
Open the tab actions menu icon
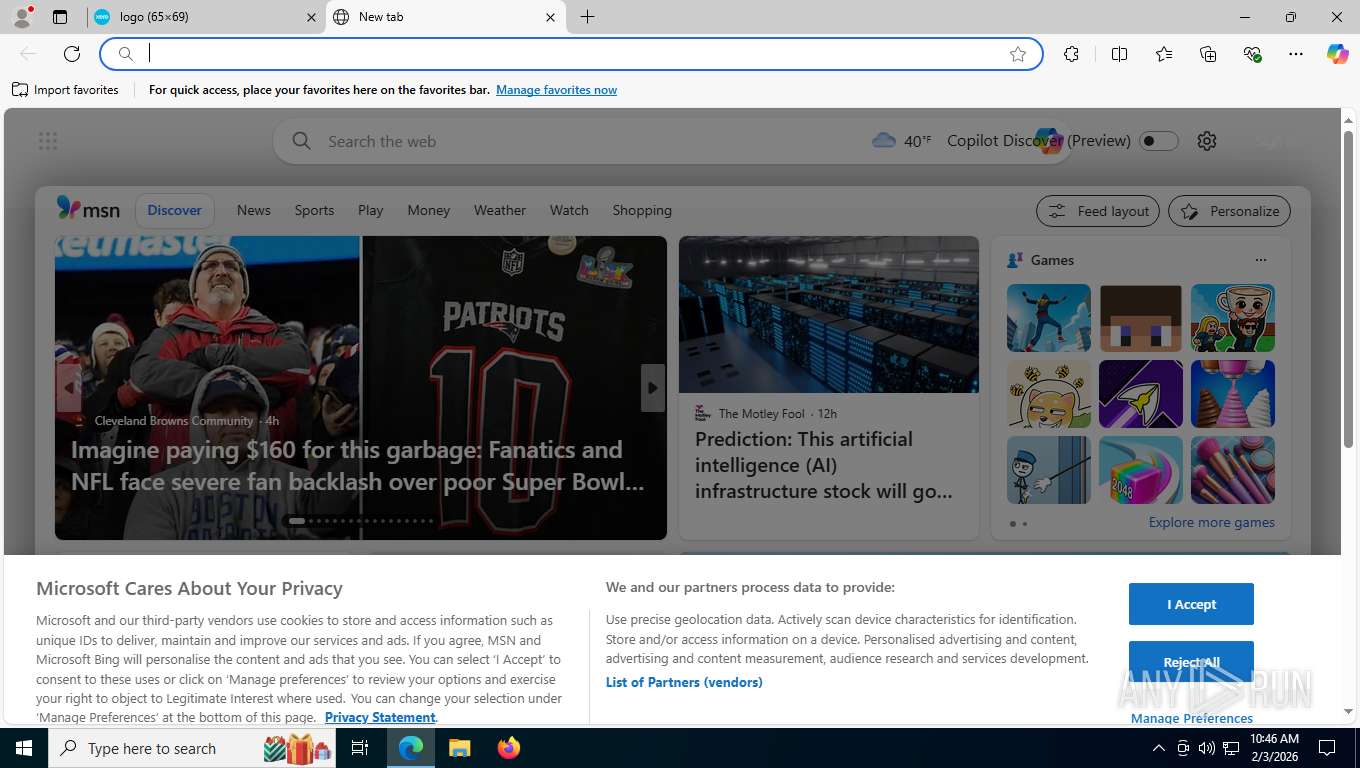pyautogui.click(x=60, y=17)
